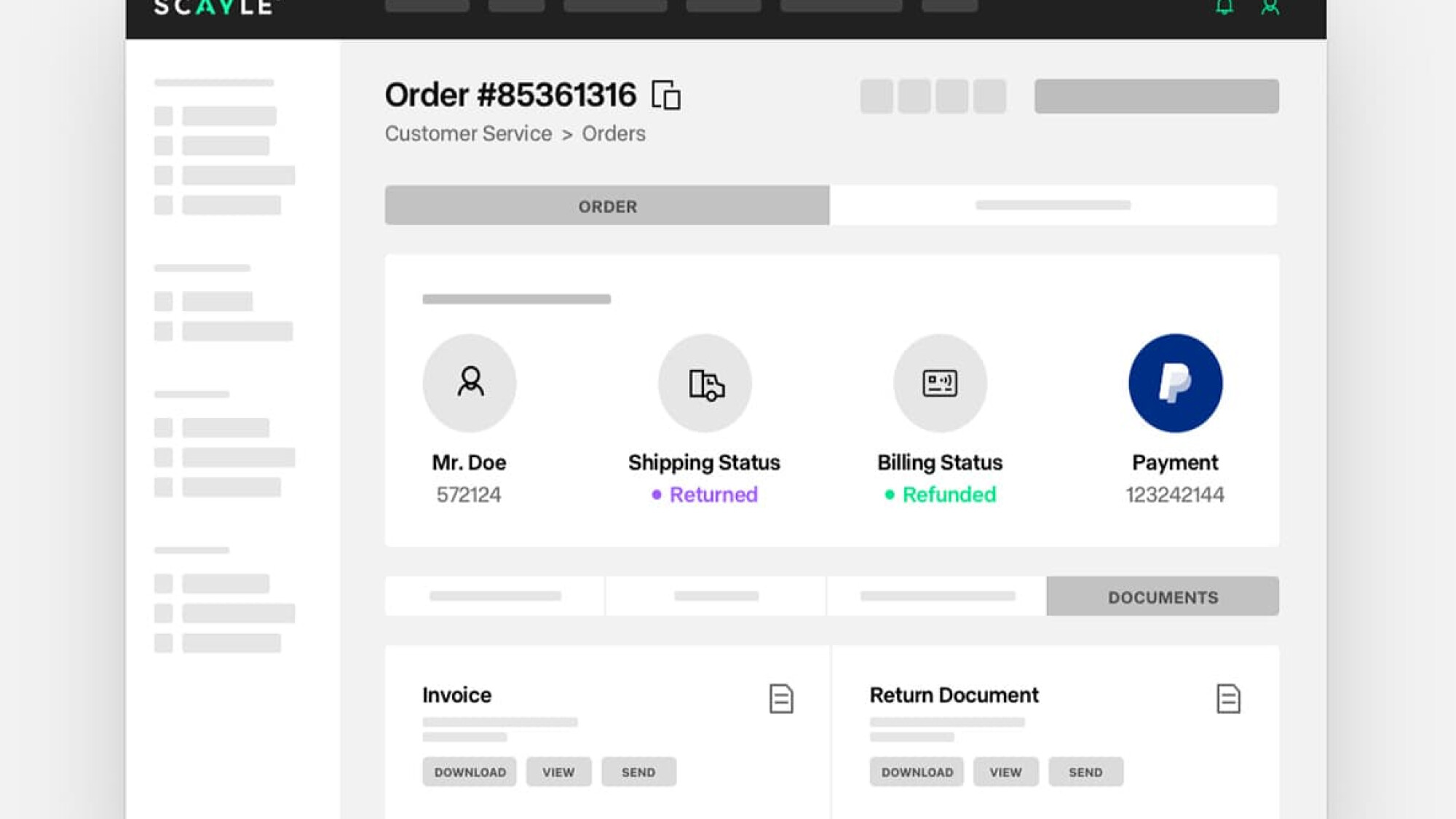Screen dimensions: 1456x819
Task: Open the user account icon in the top bar
Action: (1270, 7)
